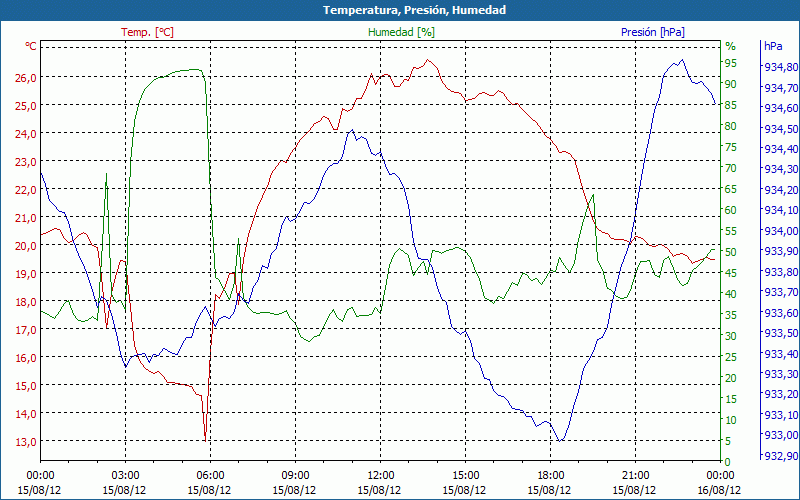Click the 21:00 time axis label
This screenshot has height=500, width=800.
point(635,476)
